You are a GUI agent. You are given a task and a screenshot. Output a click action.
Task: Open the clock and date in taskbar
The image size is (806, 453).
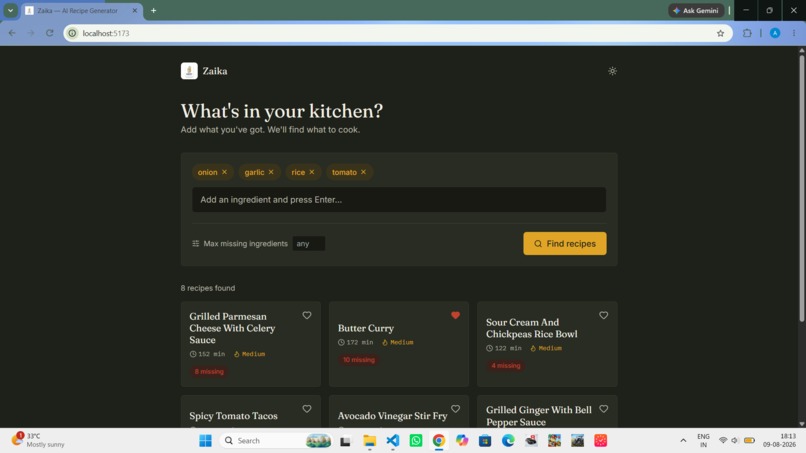tap(779, 440)
